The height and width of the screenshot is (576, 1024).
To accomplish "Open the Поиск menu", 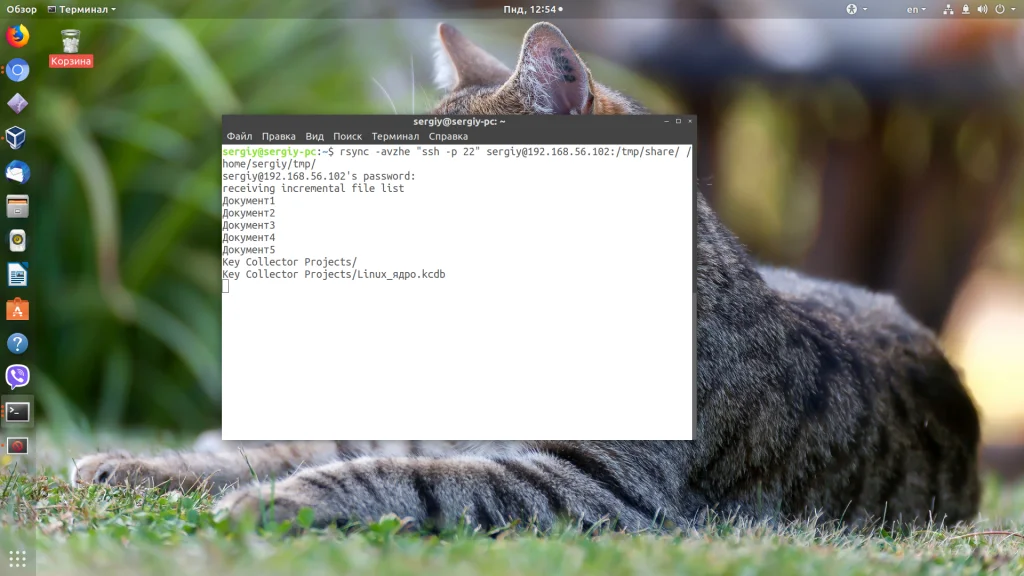I will coord(347,136).
